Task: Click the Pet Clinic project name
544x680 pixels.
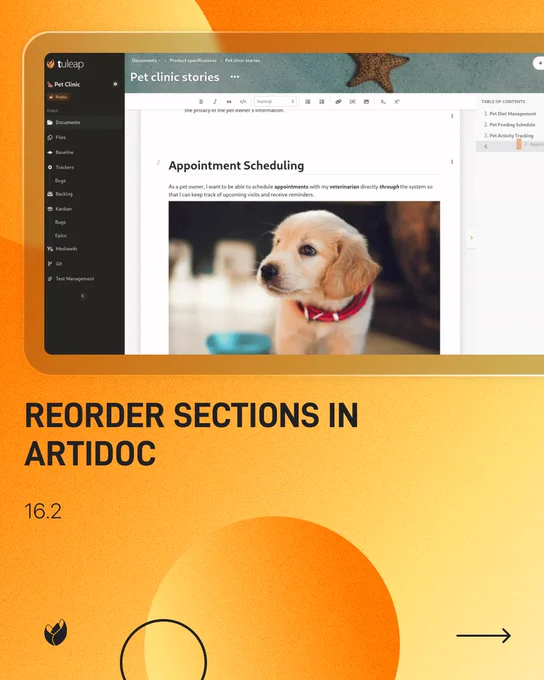Action: (67, 84)
